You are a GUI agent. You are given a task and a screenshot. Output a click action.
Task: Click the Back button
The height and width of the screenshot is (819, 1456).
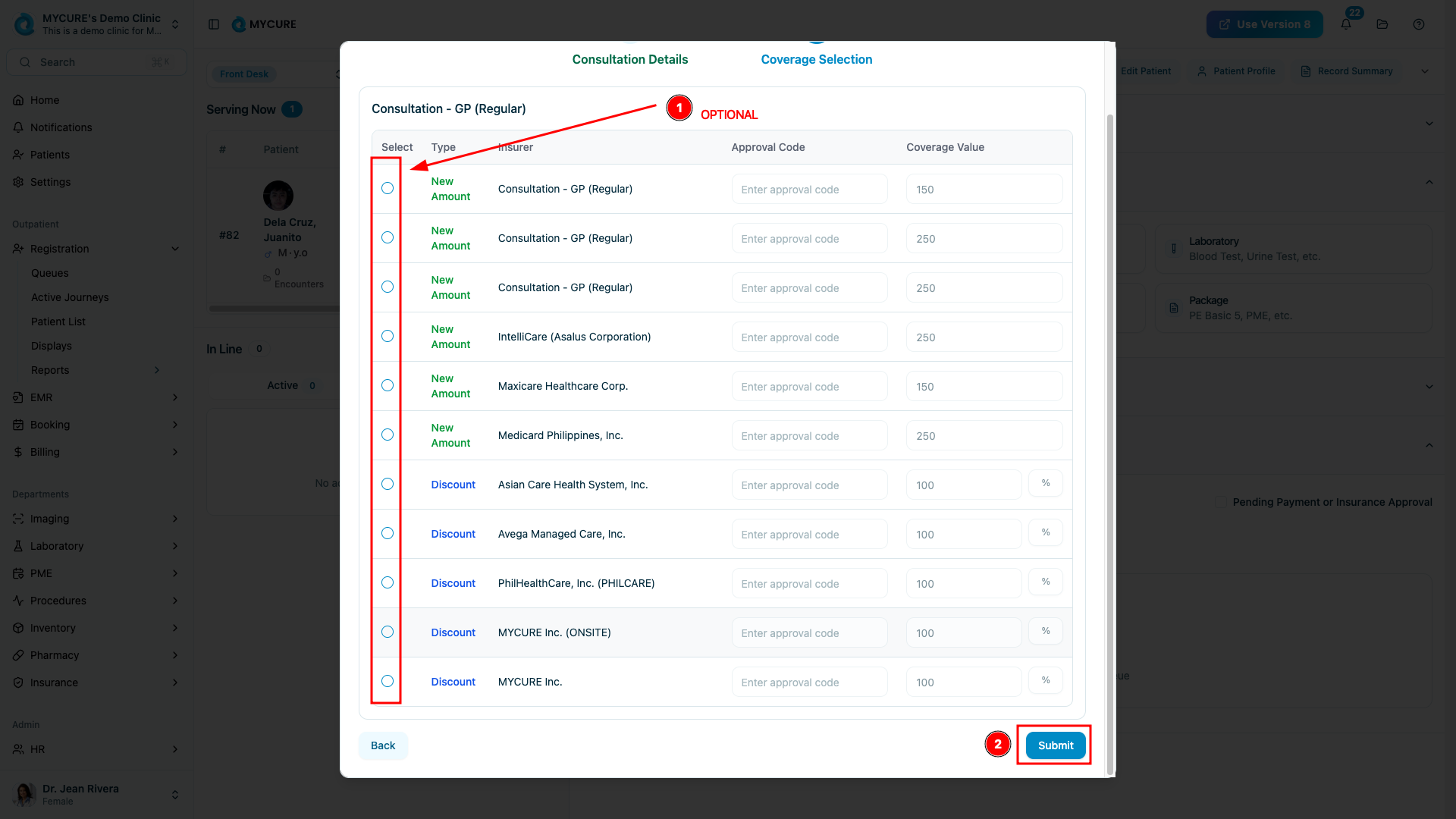[x=383, y=745]
